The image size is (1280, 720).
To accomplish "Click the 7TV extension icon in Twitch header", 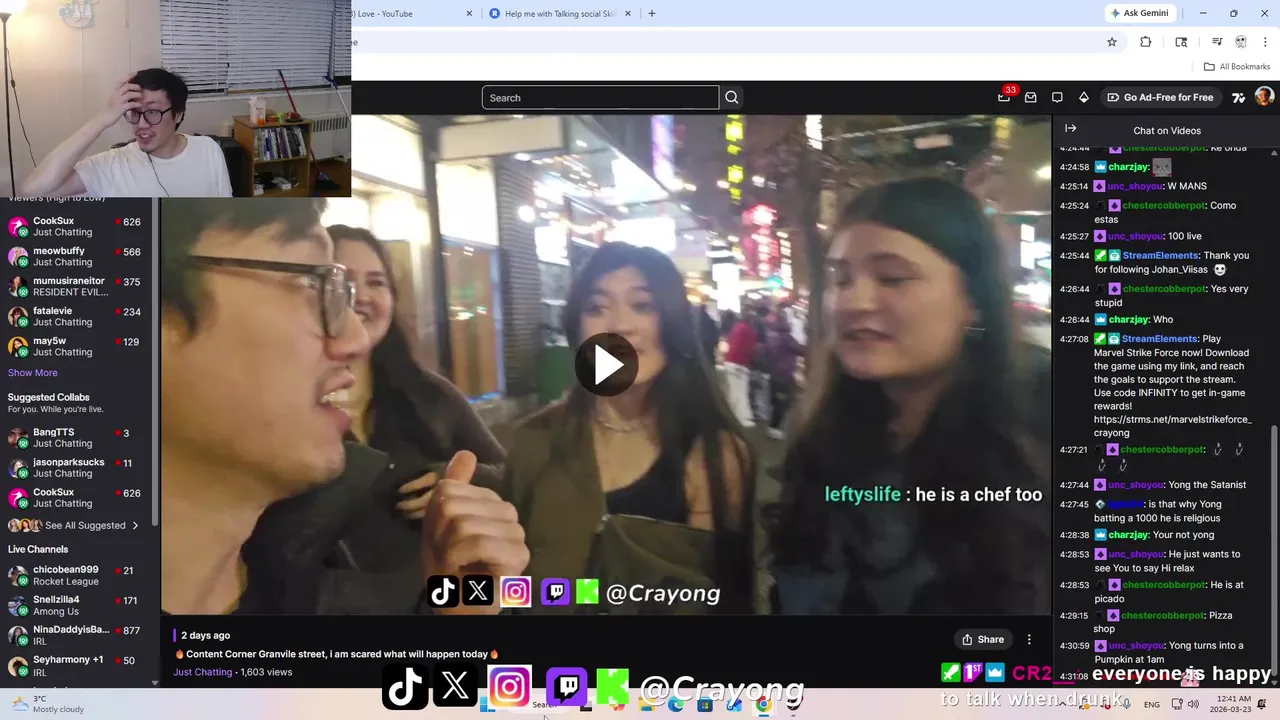I will pyautogui.click(x=1238, y=97).
